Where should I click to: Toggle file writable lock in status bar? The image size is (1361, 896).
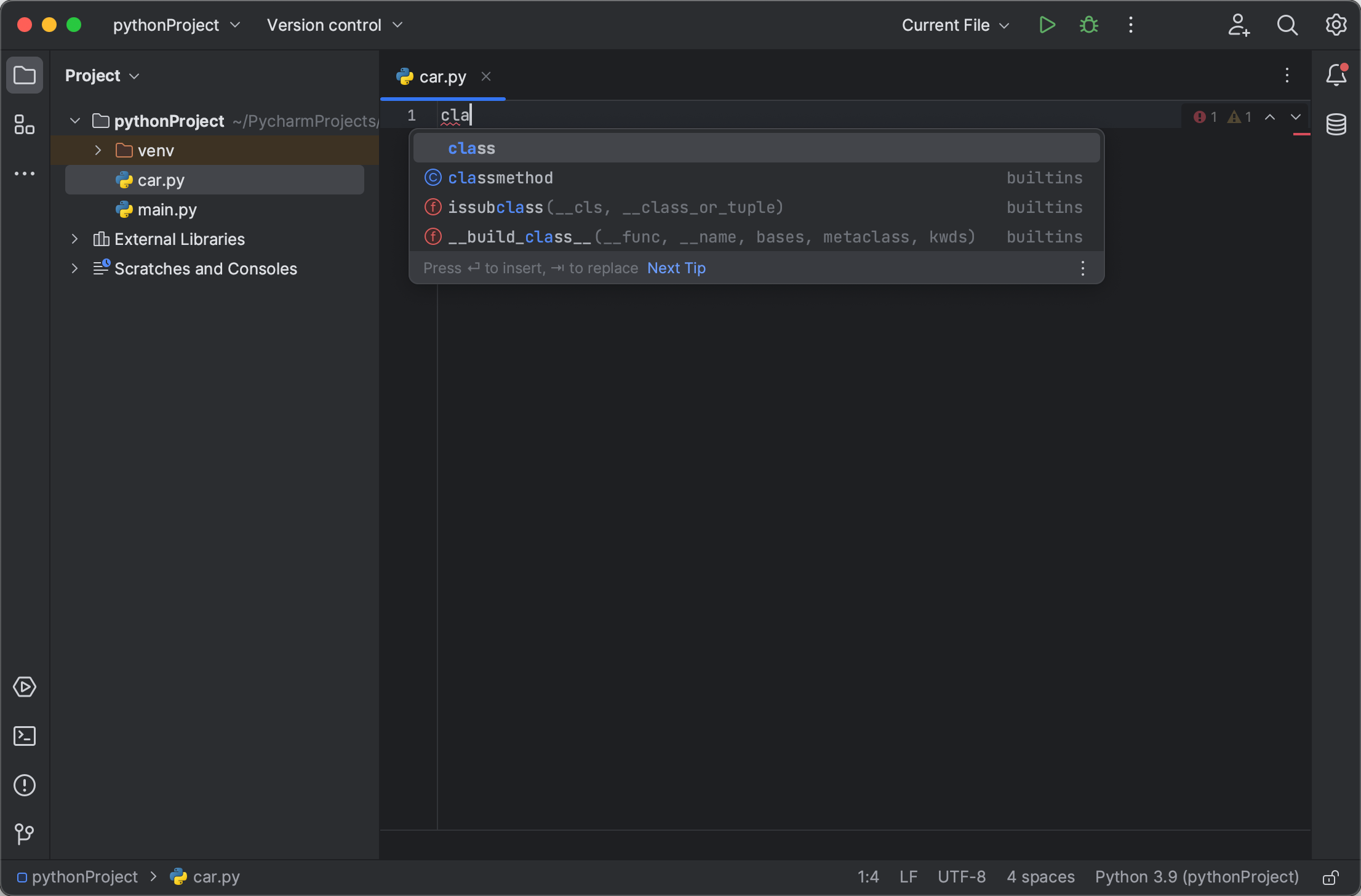1330,876
